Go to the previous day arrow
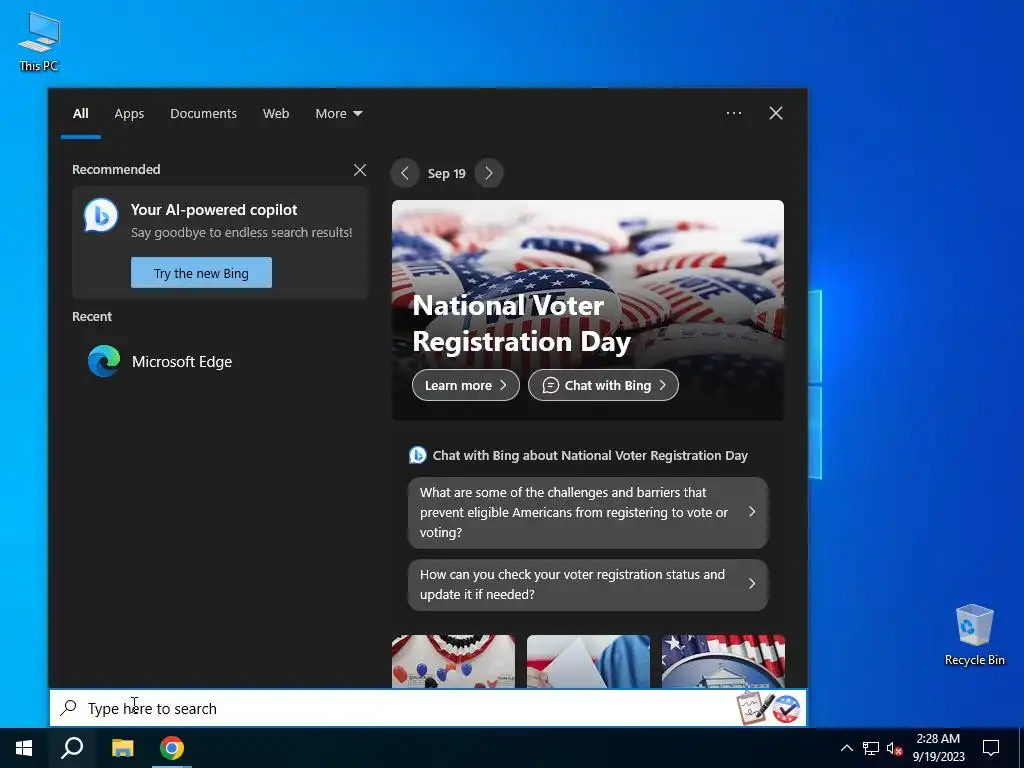The height and width of the screenshot is (768, 1024). point(405,173)
